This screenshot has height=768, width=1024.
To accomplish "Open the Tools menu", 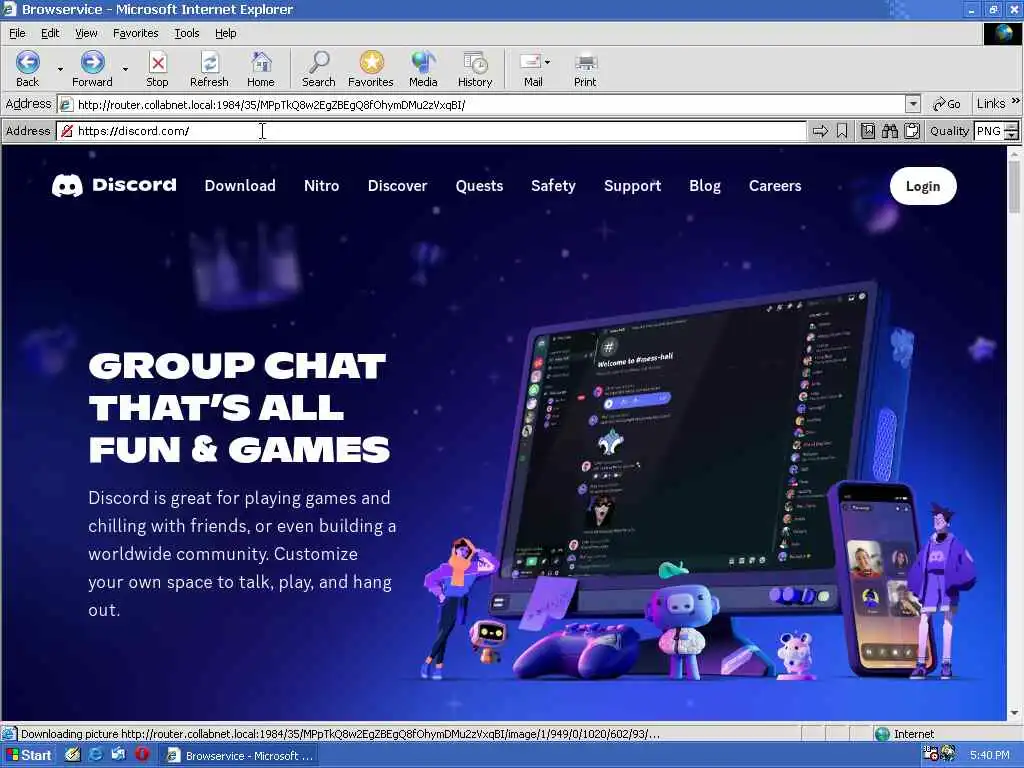I will coord(186,33).
